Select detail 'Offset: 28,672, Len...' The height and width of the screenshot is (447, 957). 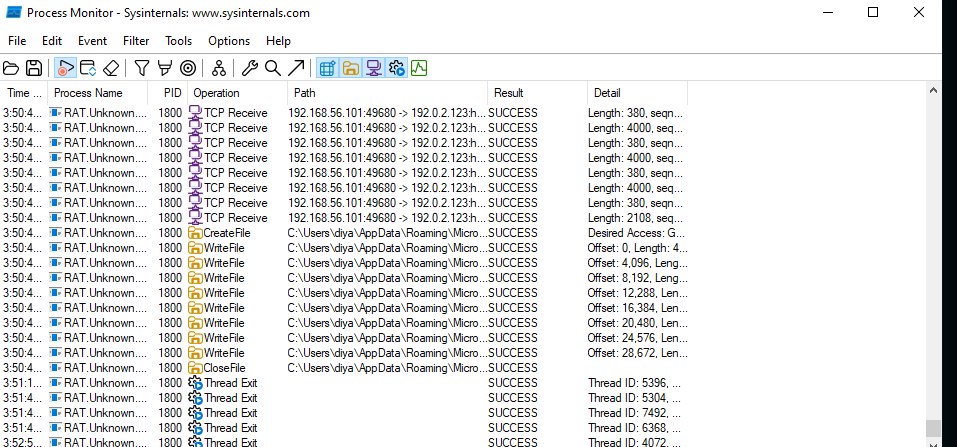click(638, 353)
